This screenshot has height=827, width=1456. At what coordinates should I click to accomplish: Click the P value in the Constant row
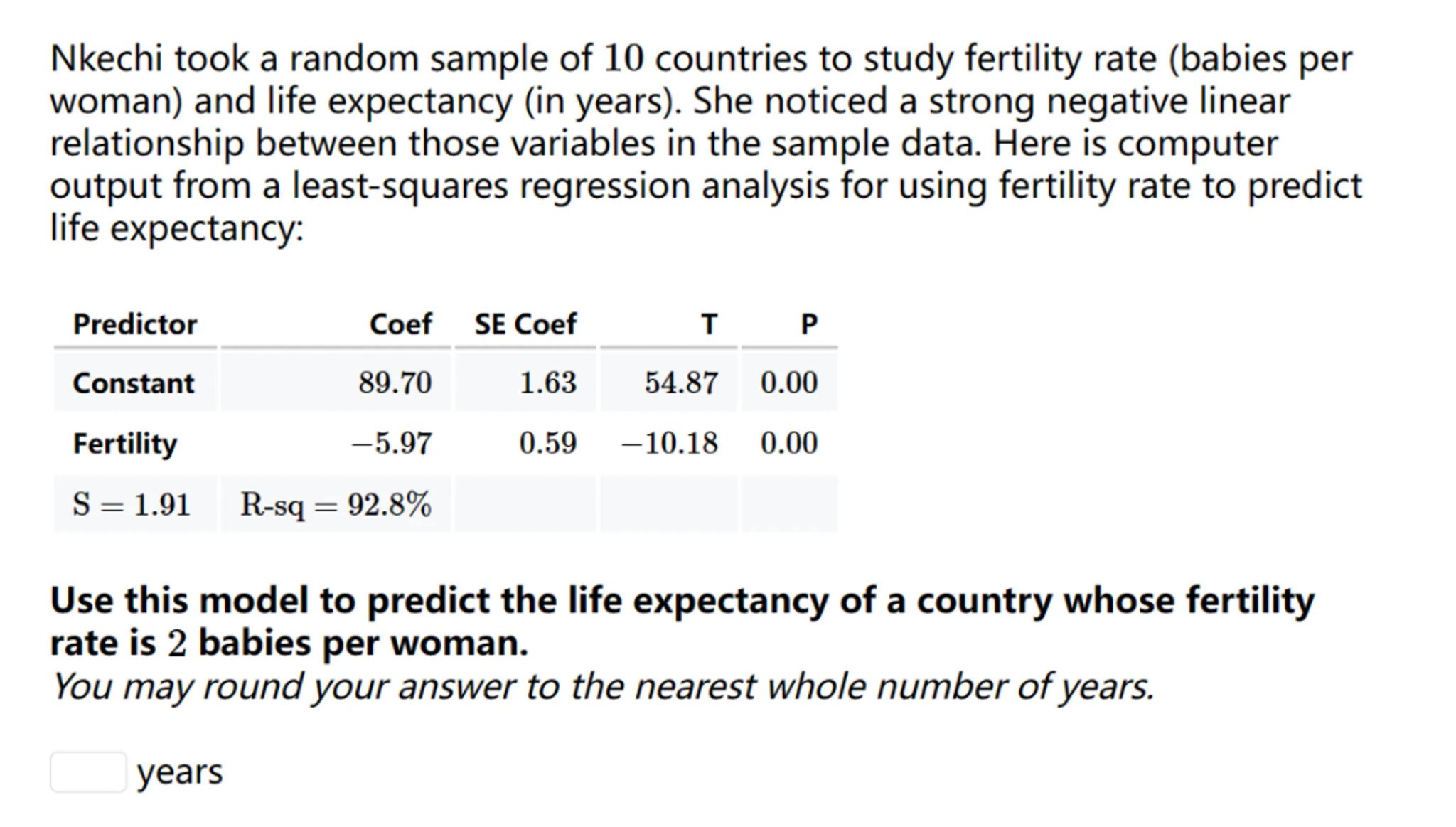(x=789, y=383)
